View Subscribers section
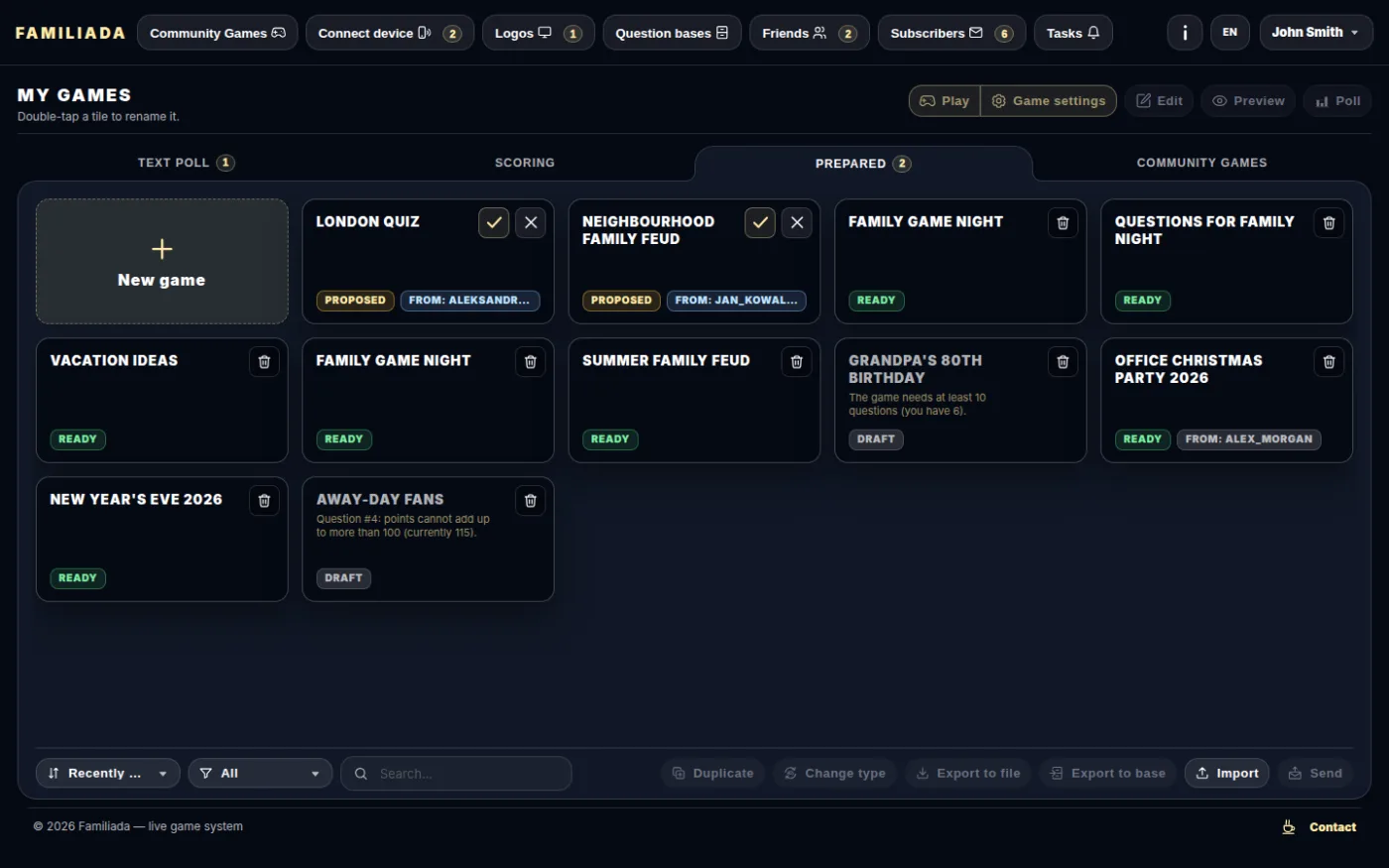1389x868 pixels. [x=951, y=33]
